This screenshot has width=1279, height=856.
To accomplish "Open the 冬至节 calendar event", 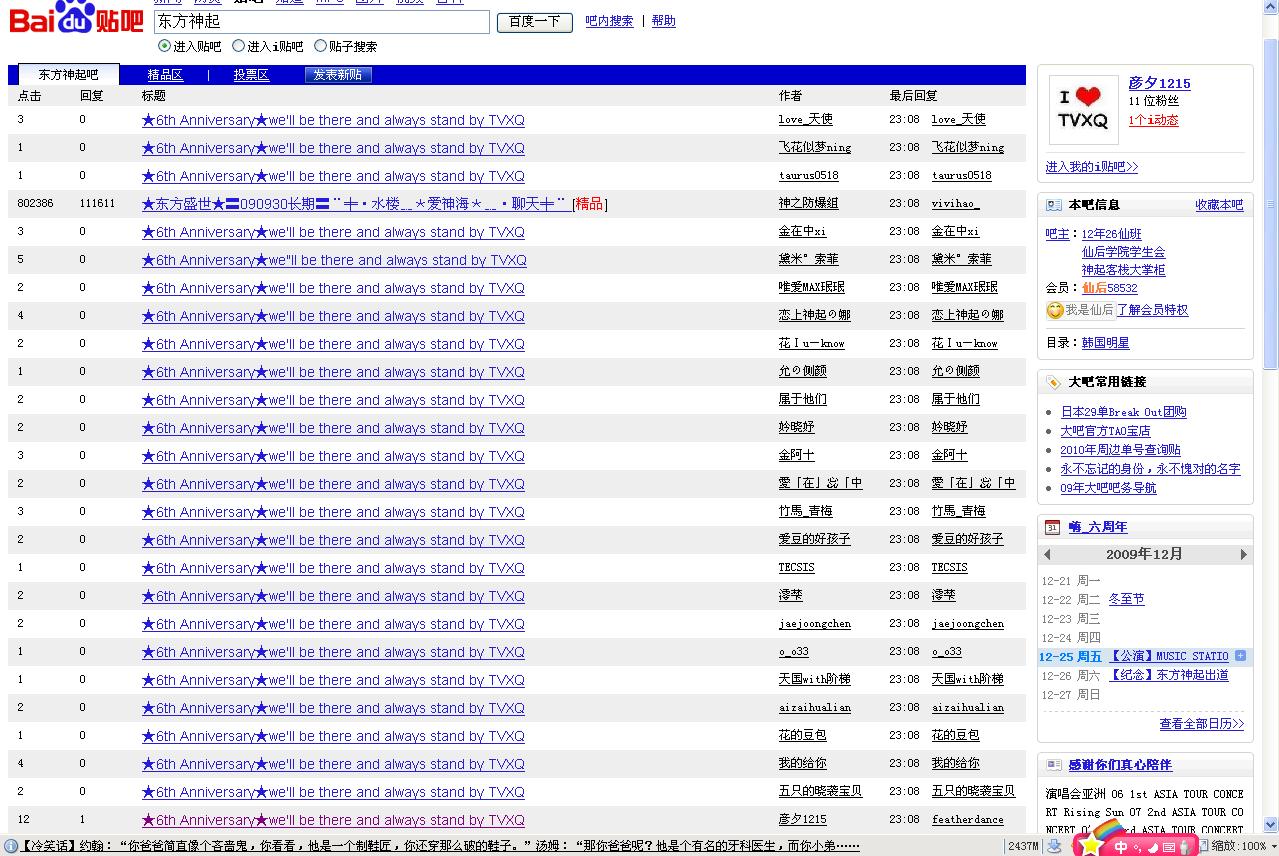I will pyautogui.click(x=1126, y=599).
